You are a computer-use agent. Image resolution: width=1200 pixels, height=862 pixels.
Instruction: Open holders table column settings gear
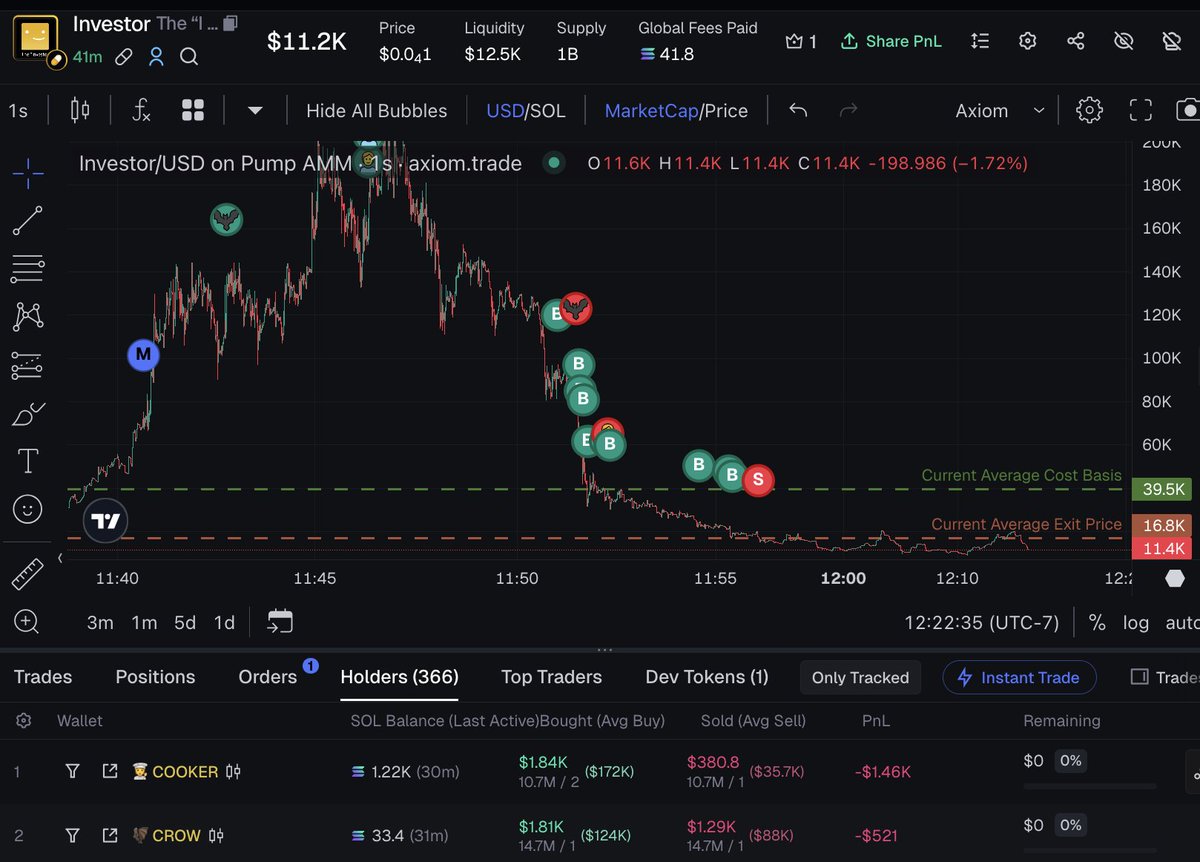coord(24,720)
